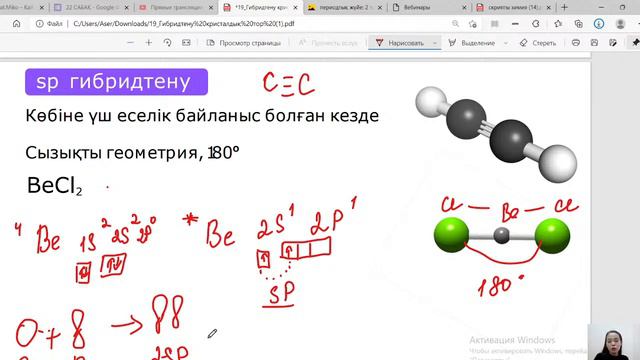The width and height of the screenshot is (640, 360).
Task: Click the circular extension icon left of the favorites star
Action: point(536,24)
